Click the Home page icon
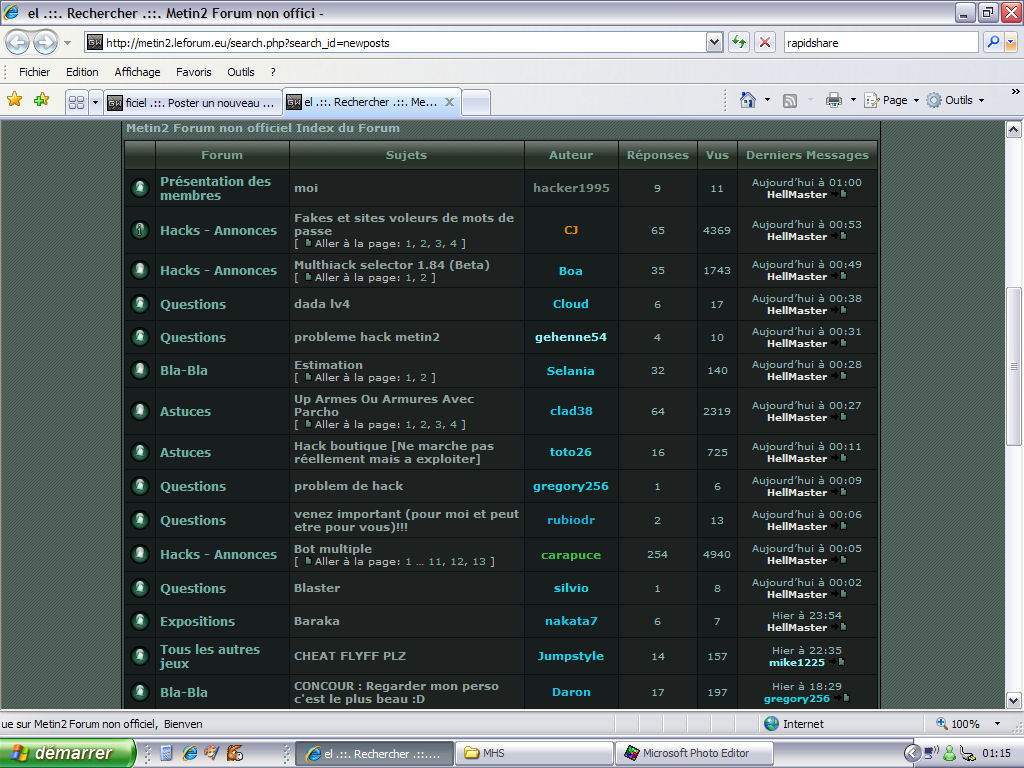The height and width of the screenshot is (768, 1024). (748, 100)
